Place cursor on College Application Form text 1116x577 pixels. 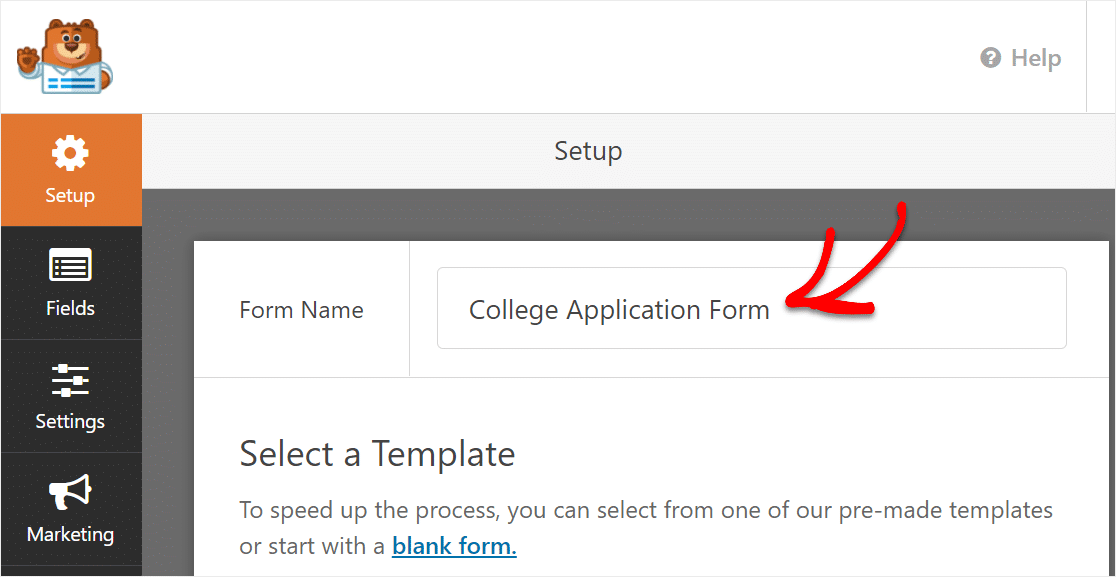(619, 310)
